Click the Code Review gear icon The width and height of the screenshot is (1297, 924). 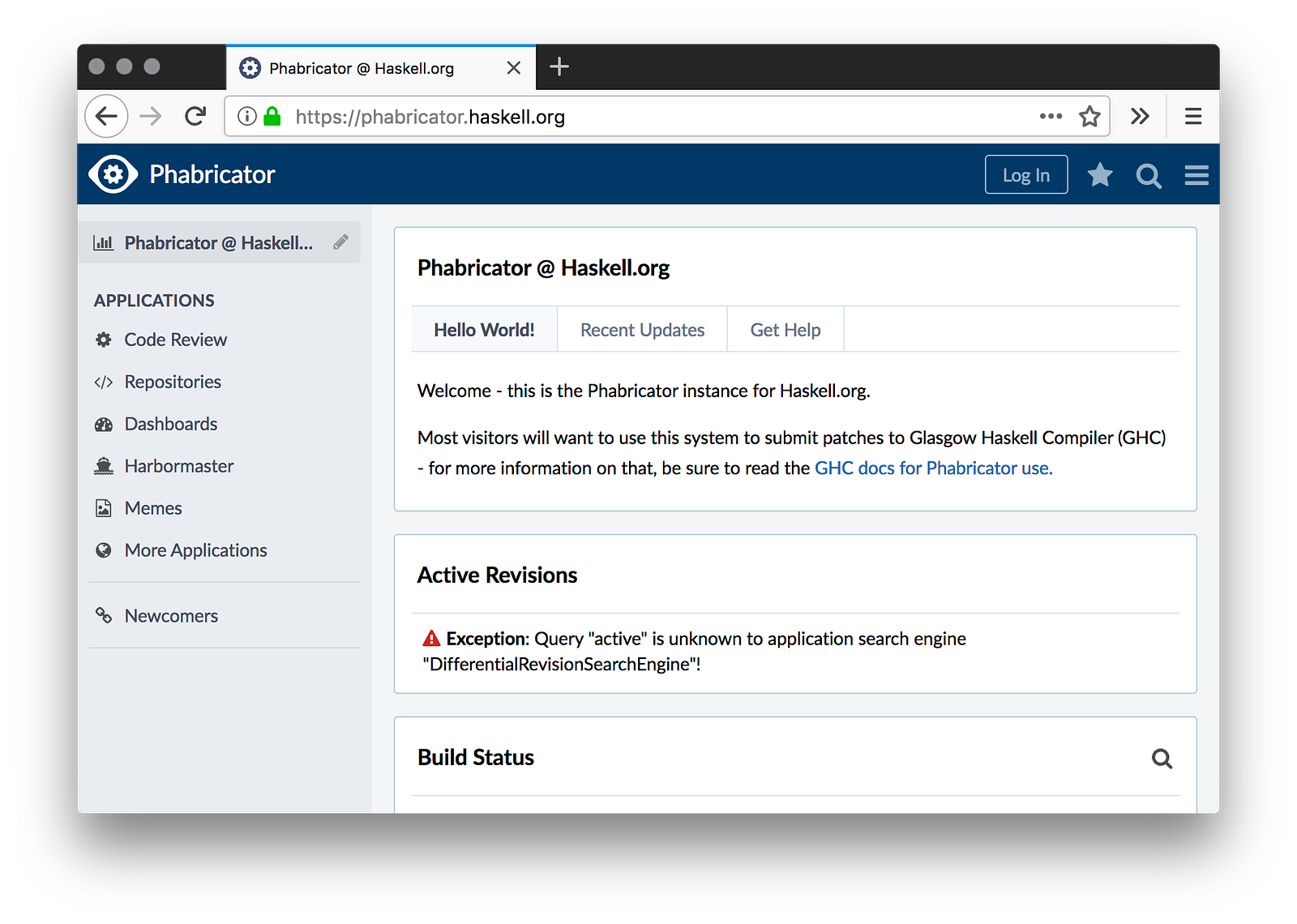coord(104,340)
